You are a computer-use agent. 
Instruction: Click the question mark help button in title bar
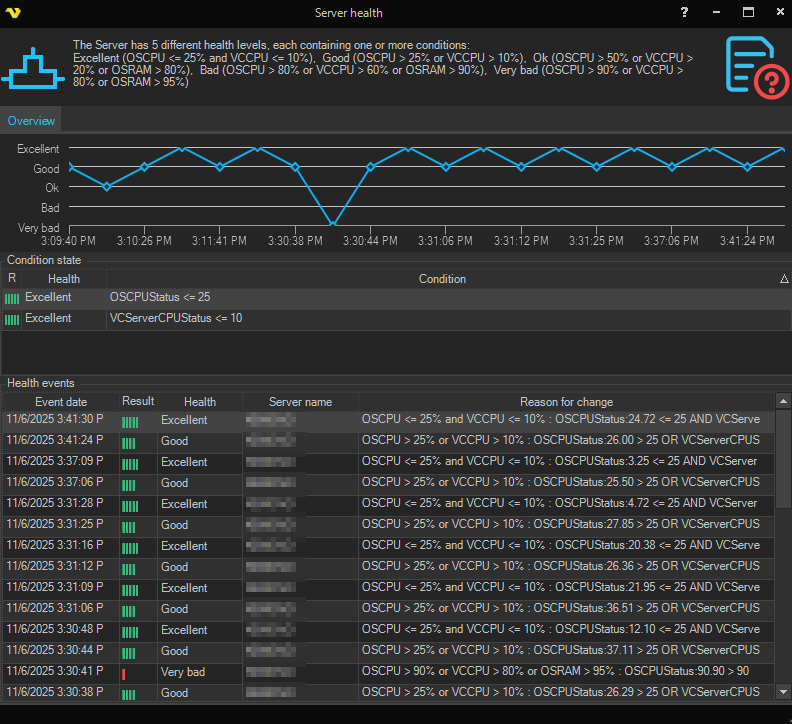pyautogui.click(x=684, y=13)
